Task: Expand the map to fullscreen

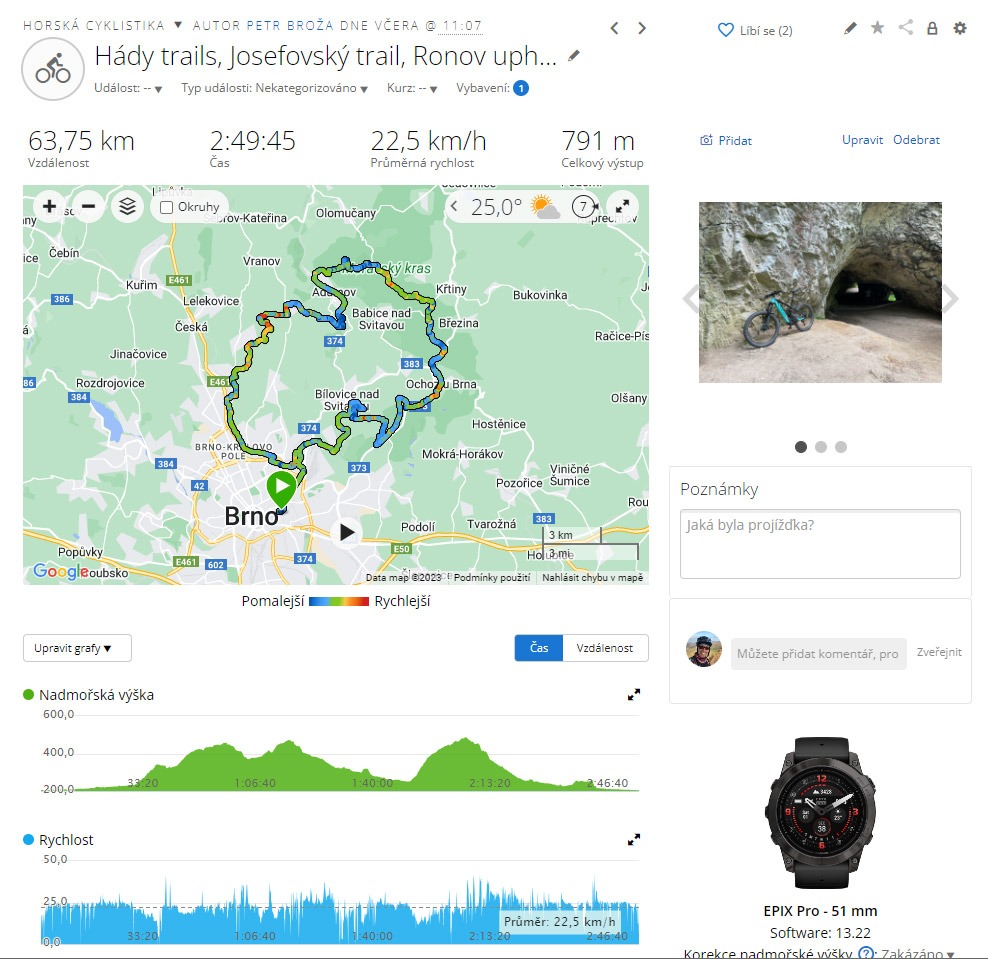Action: [x=622, y=206]
